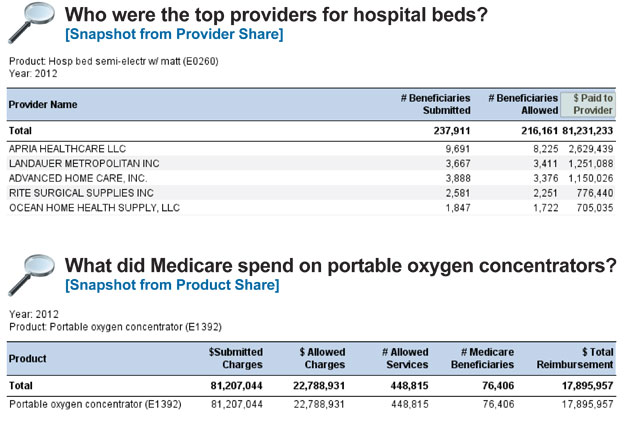
Task: Select the ADVANCED HOME CARE, INC. row
Action: (x=311, y=178)
